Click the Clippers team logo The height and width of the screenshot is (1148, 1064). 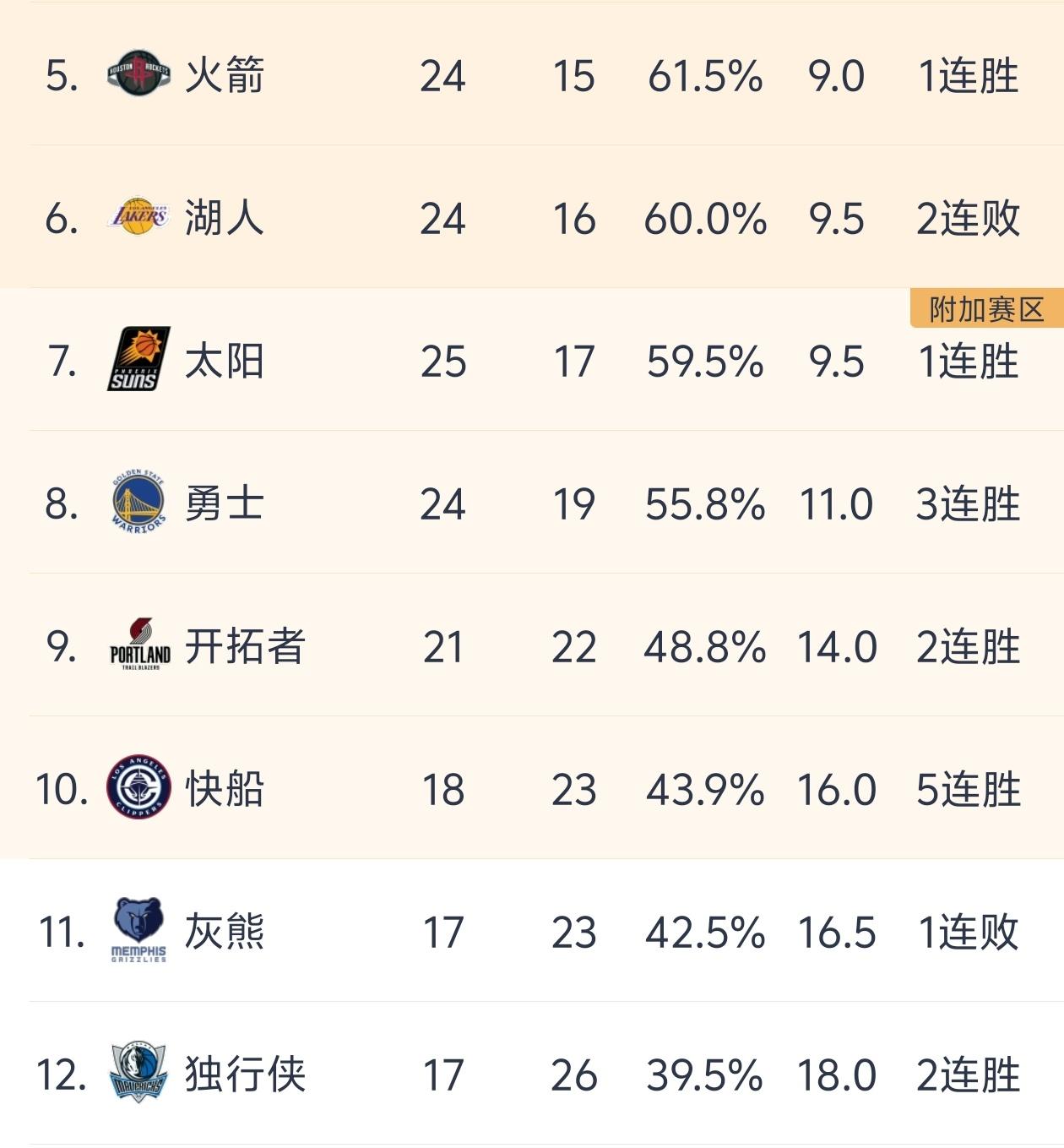point(139,787)
